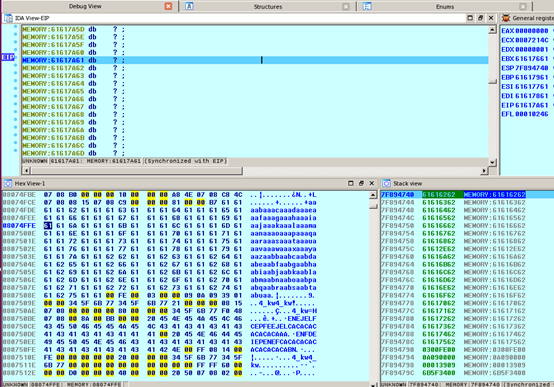The height and width of the screenshot is (387, 554).
Task: Click the Stack view panel icon
Action: [x=387, y=183]
